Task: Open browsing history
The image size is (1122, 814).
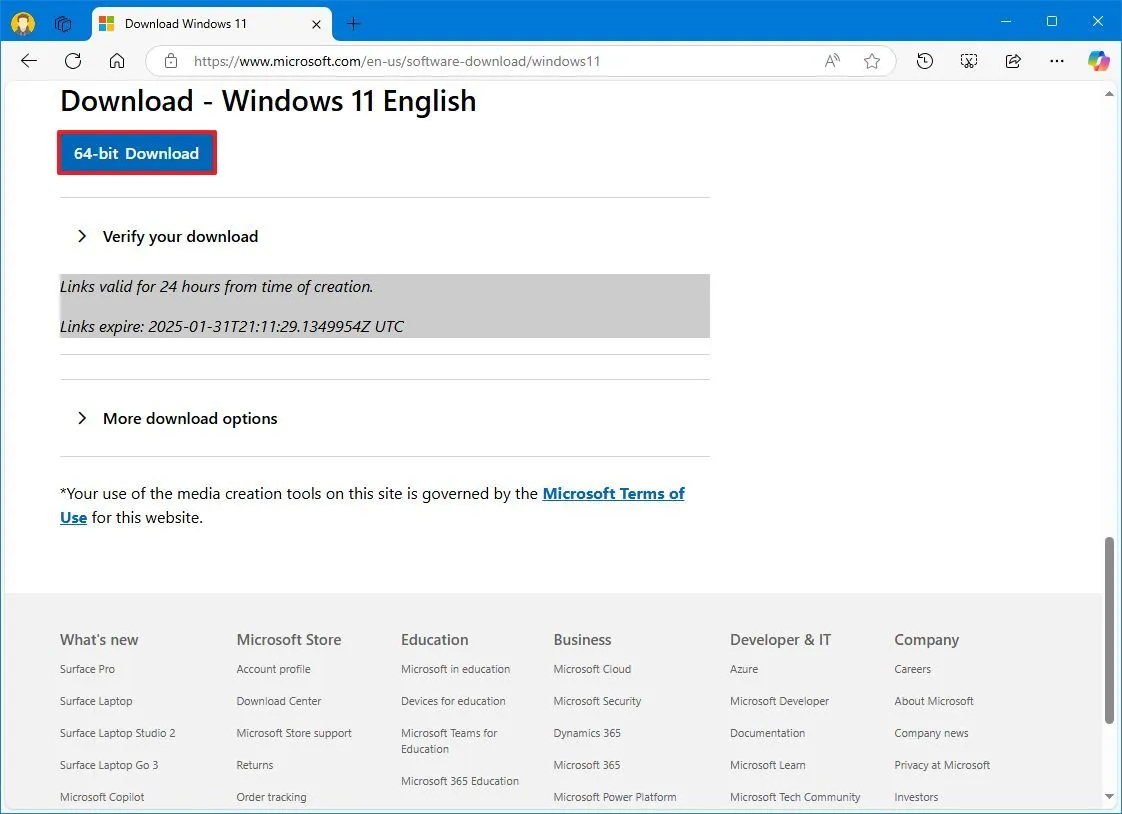Action: point(924,61)
